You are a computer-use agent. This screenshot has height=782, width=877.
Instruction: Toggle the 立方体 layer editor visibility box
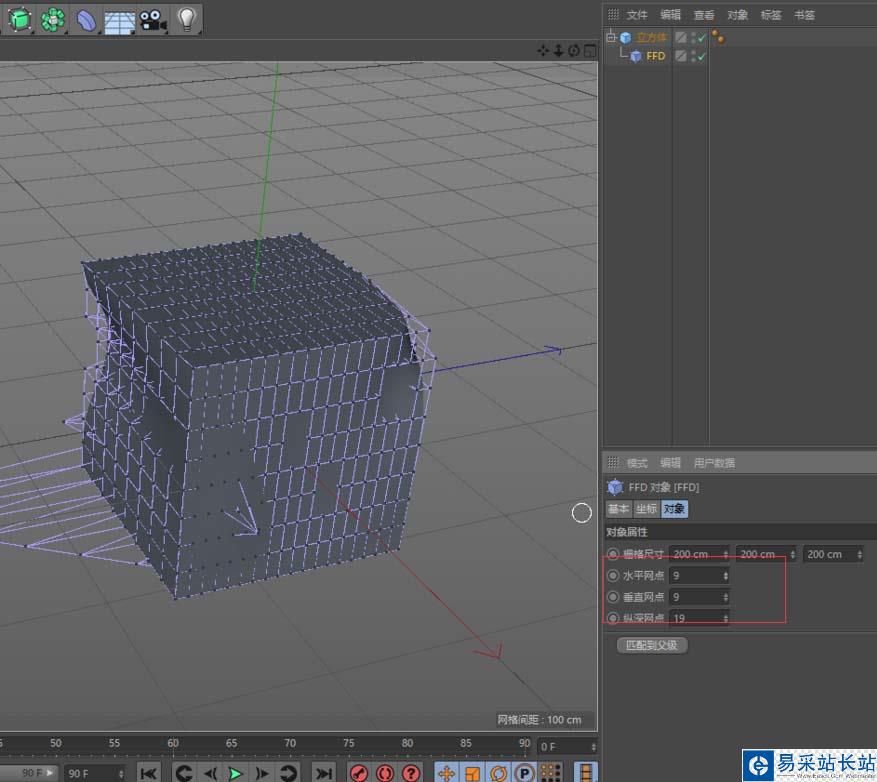pos(681,38)
